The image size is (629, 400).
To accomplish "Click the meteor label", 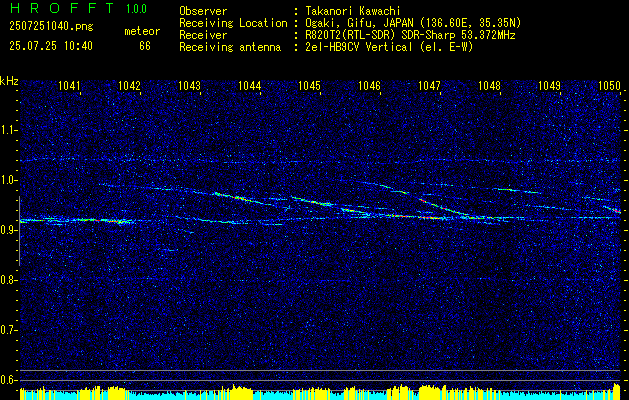I will [142, 31].
